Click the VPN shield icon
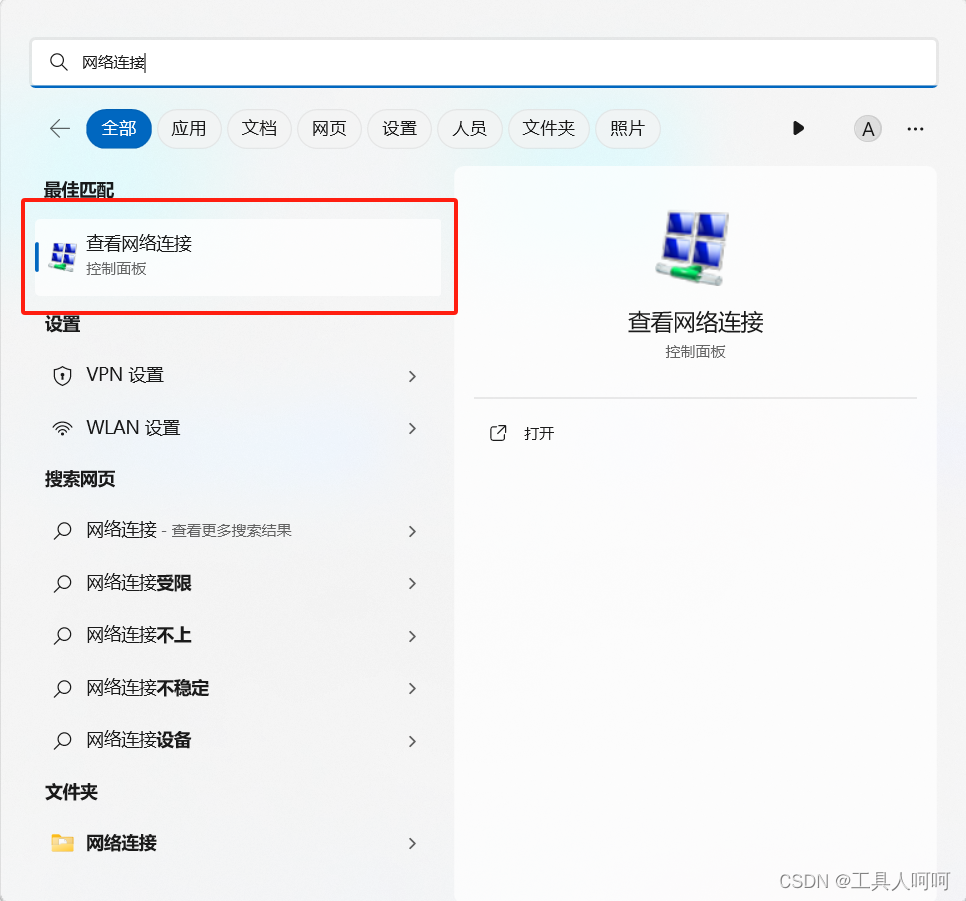 coord(62,375)
